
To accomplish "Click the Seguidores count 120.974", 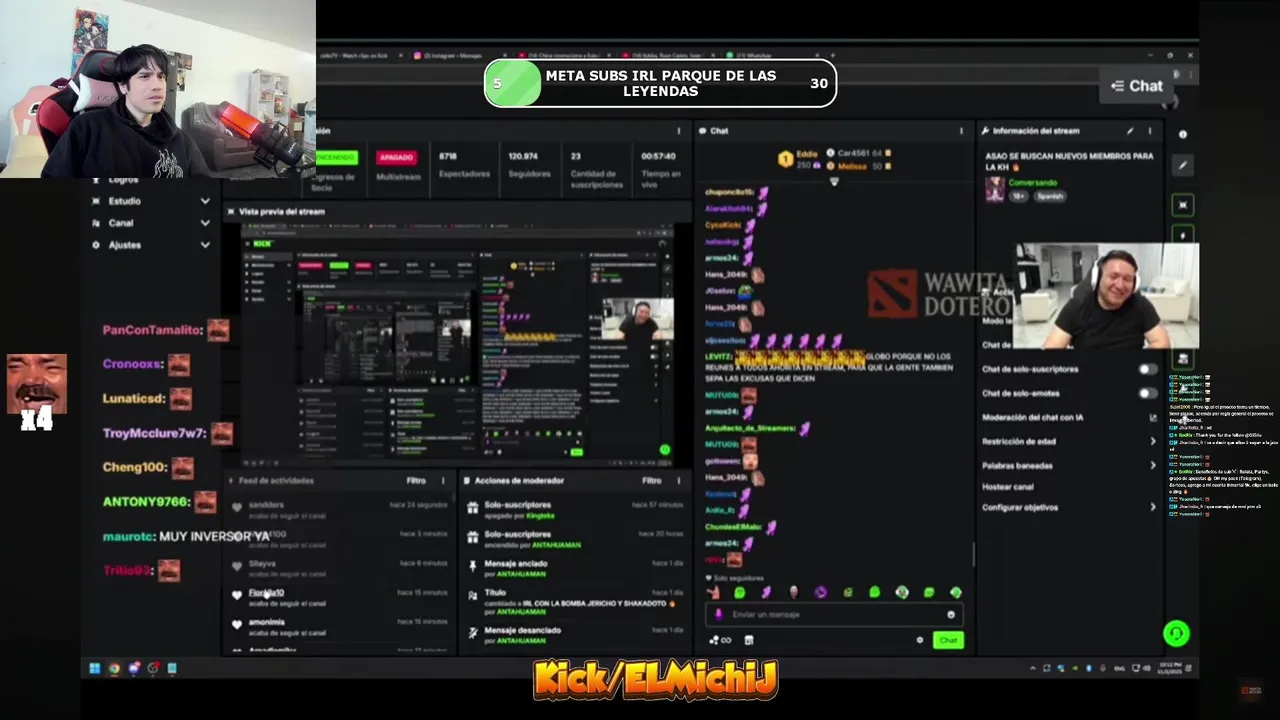I will point(522,156).
